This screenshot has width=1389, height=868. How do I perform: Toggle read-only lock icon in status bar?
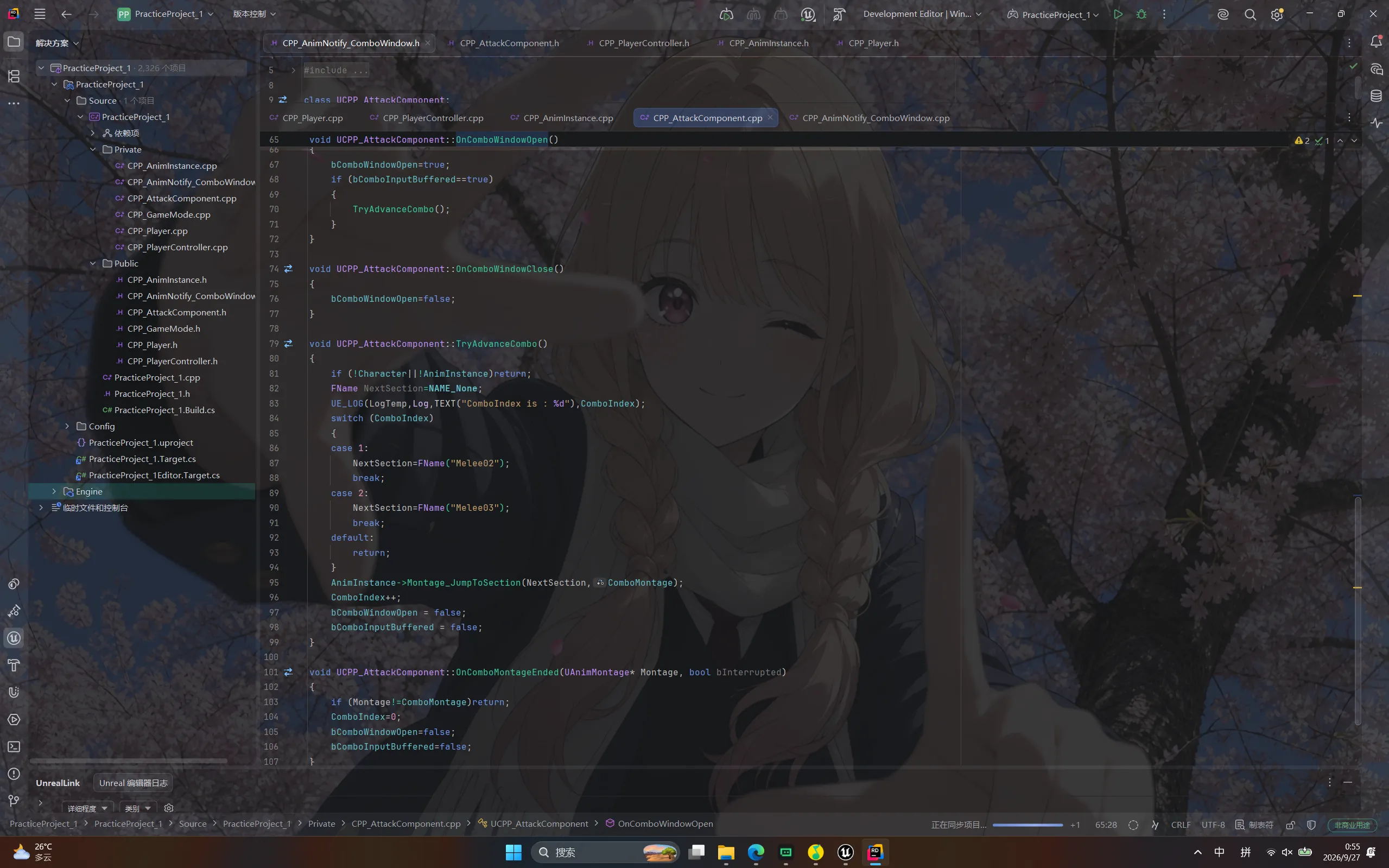1290,825
